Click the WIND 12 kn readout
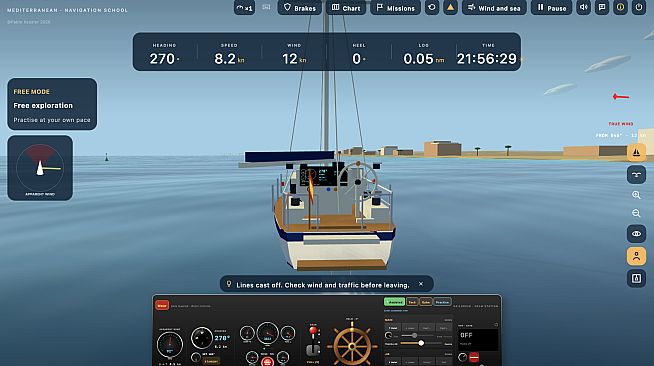 (x=294, y=54)
